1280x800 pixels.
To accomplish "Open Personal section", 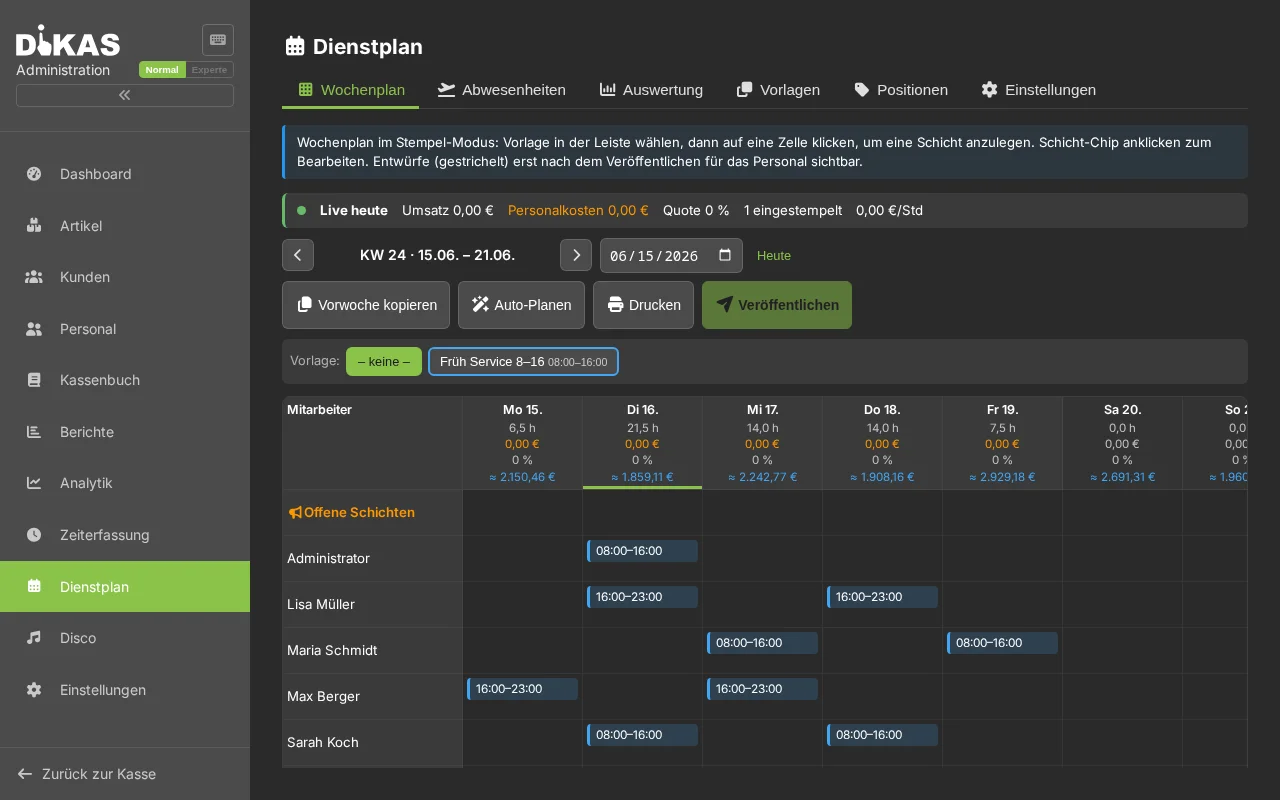I will 125,329.
